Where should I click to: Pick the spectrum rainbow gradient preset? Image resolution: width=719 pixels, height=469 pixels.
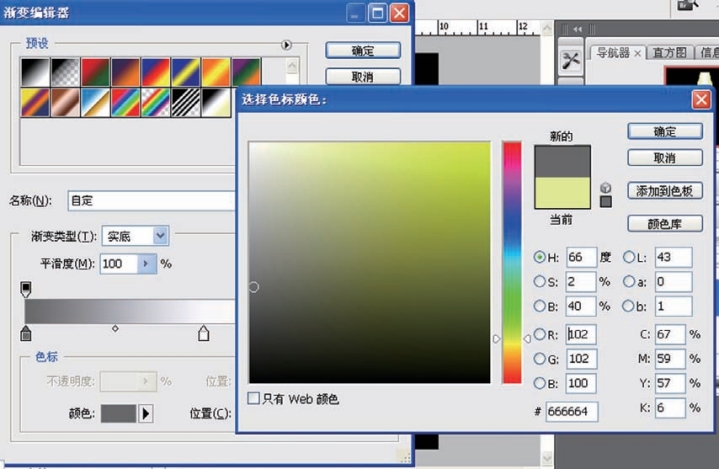click(x=126, y=102)
